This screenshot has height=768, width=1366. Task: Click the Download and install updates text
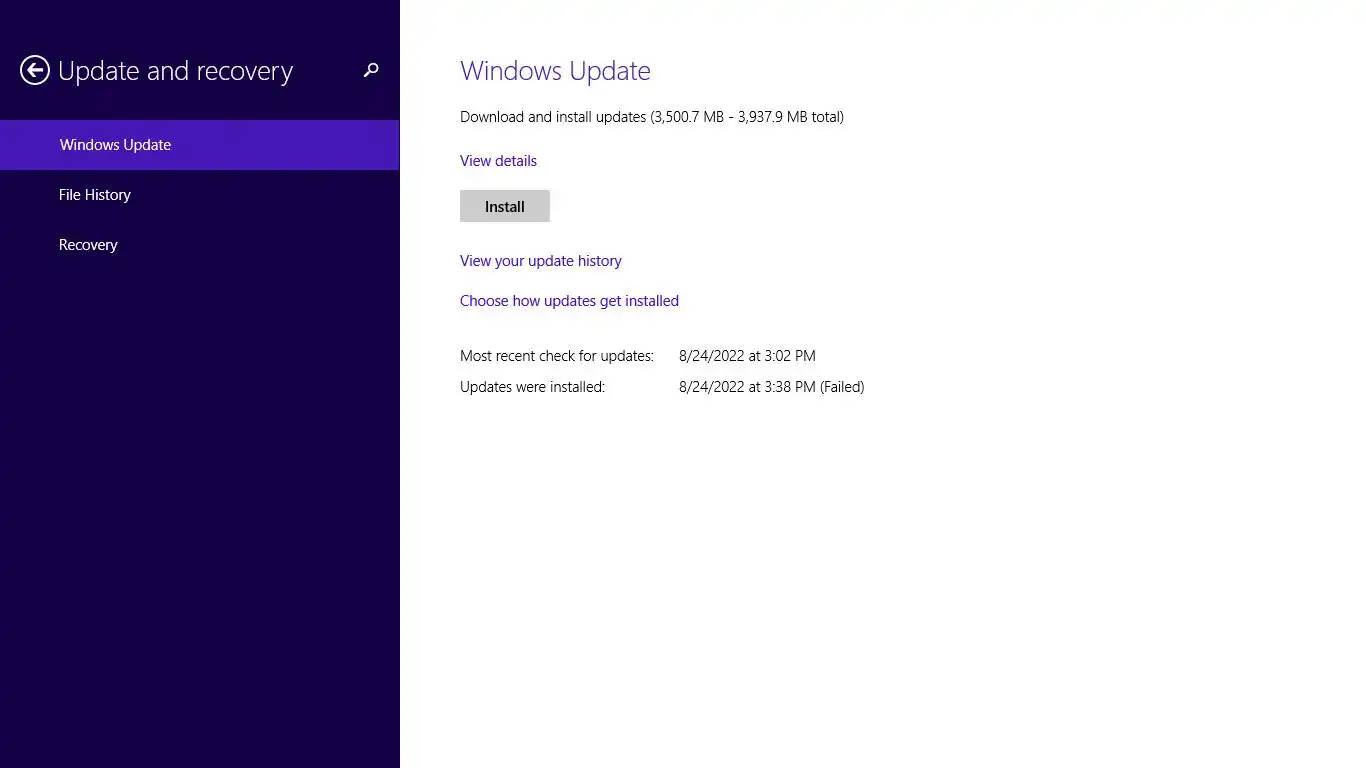[652, 117]
